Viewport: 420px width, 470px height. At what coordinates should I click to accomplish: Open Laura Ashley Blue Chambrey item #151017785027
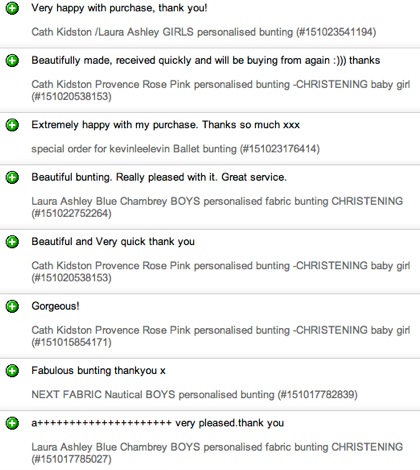click(217, 453)
